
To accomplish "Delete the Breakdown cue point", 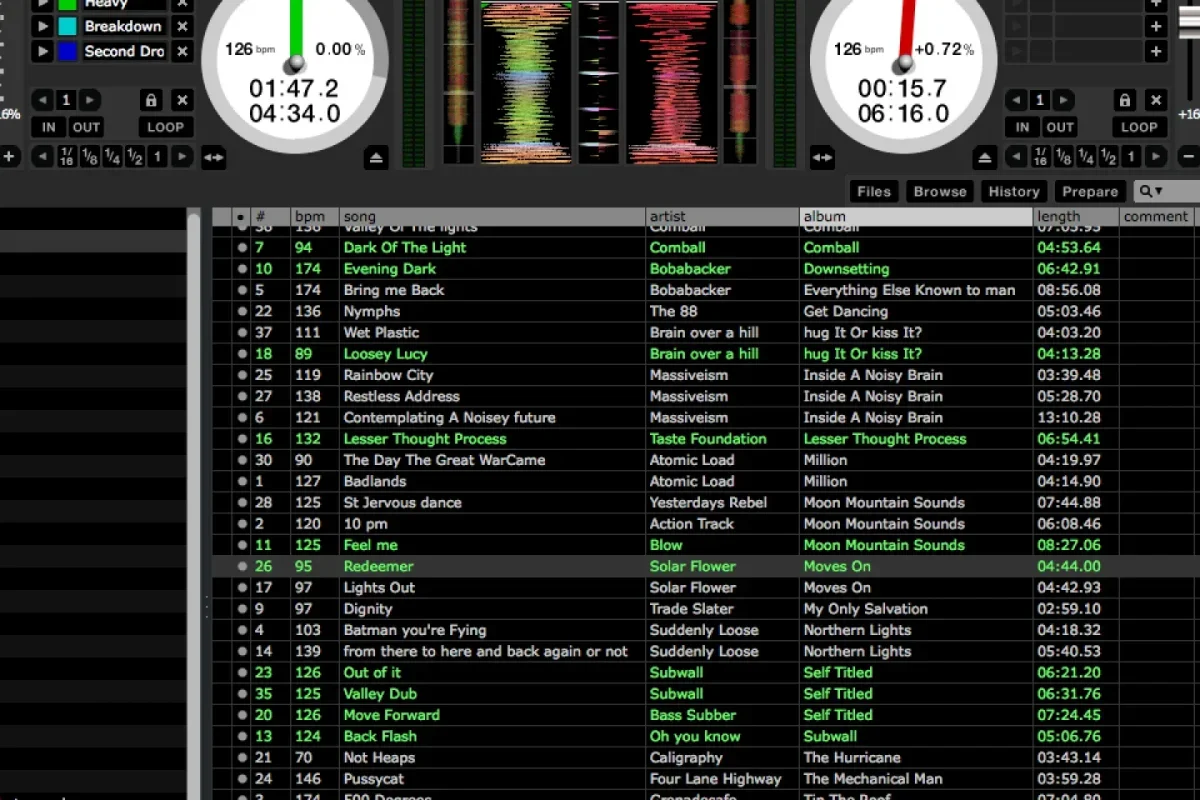I will [x=182, y=26].
